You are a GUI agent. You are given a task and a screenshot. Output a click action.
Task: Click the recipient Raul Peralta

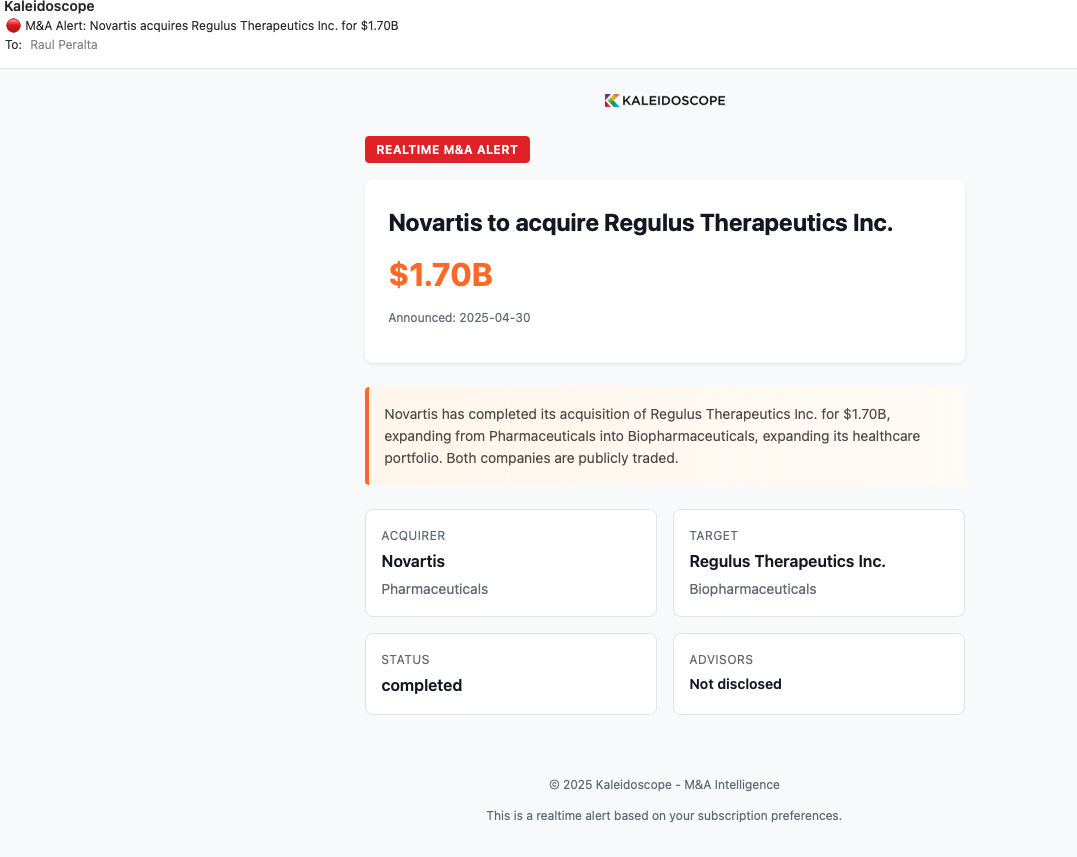[x=63, y=44]
